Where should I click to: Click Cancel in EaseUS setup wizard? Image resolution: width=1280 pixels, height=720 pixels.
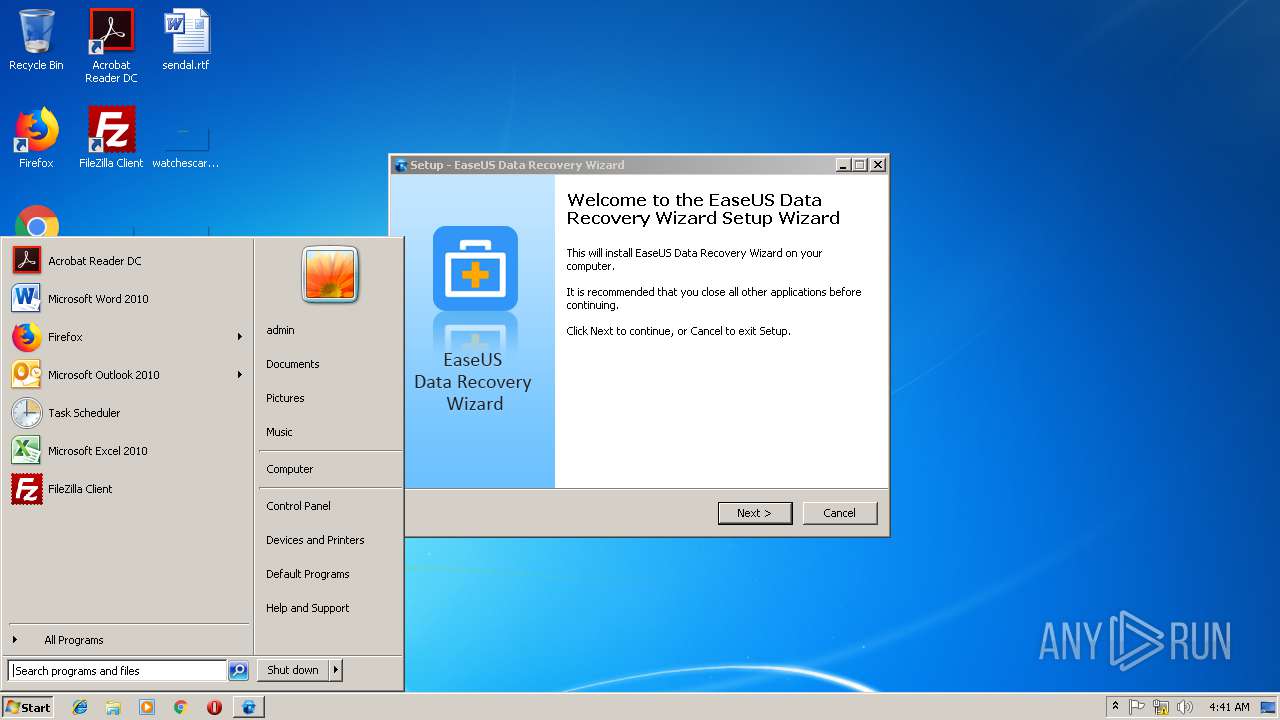coord(840,513)
